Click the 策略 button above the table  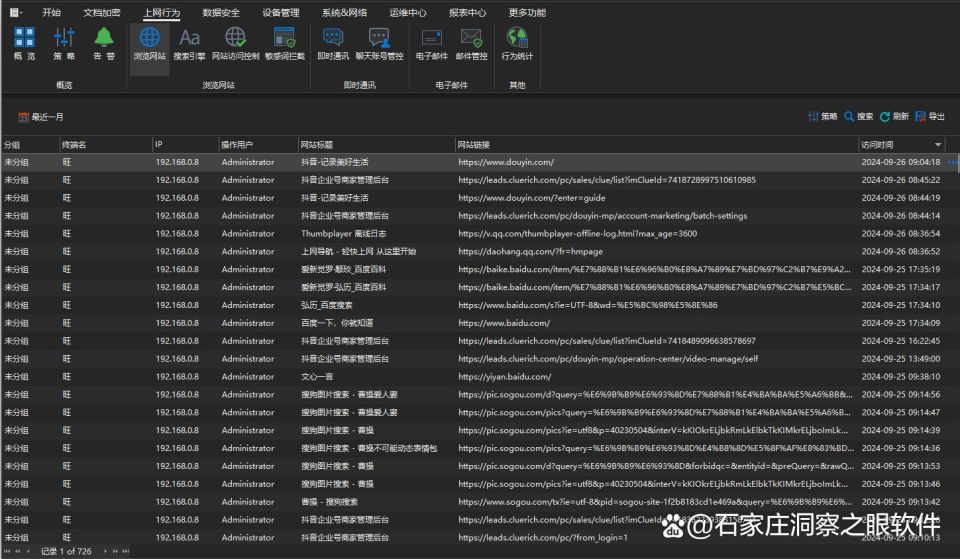pyautogui.click(x=822, y=116)
